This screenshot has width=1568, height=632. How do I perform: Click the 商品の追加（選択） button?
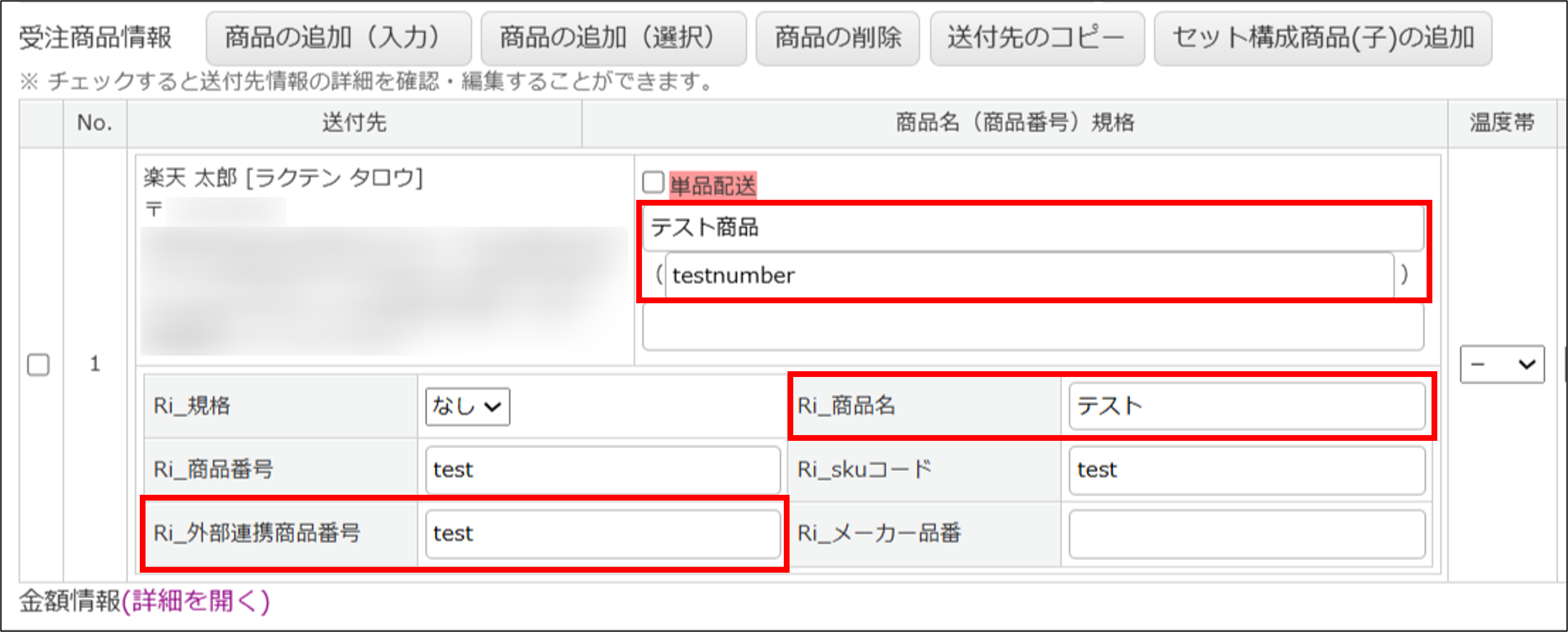click(x=614, y=38)
